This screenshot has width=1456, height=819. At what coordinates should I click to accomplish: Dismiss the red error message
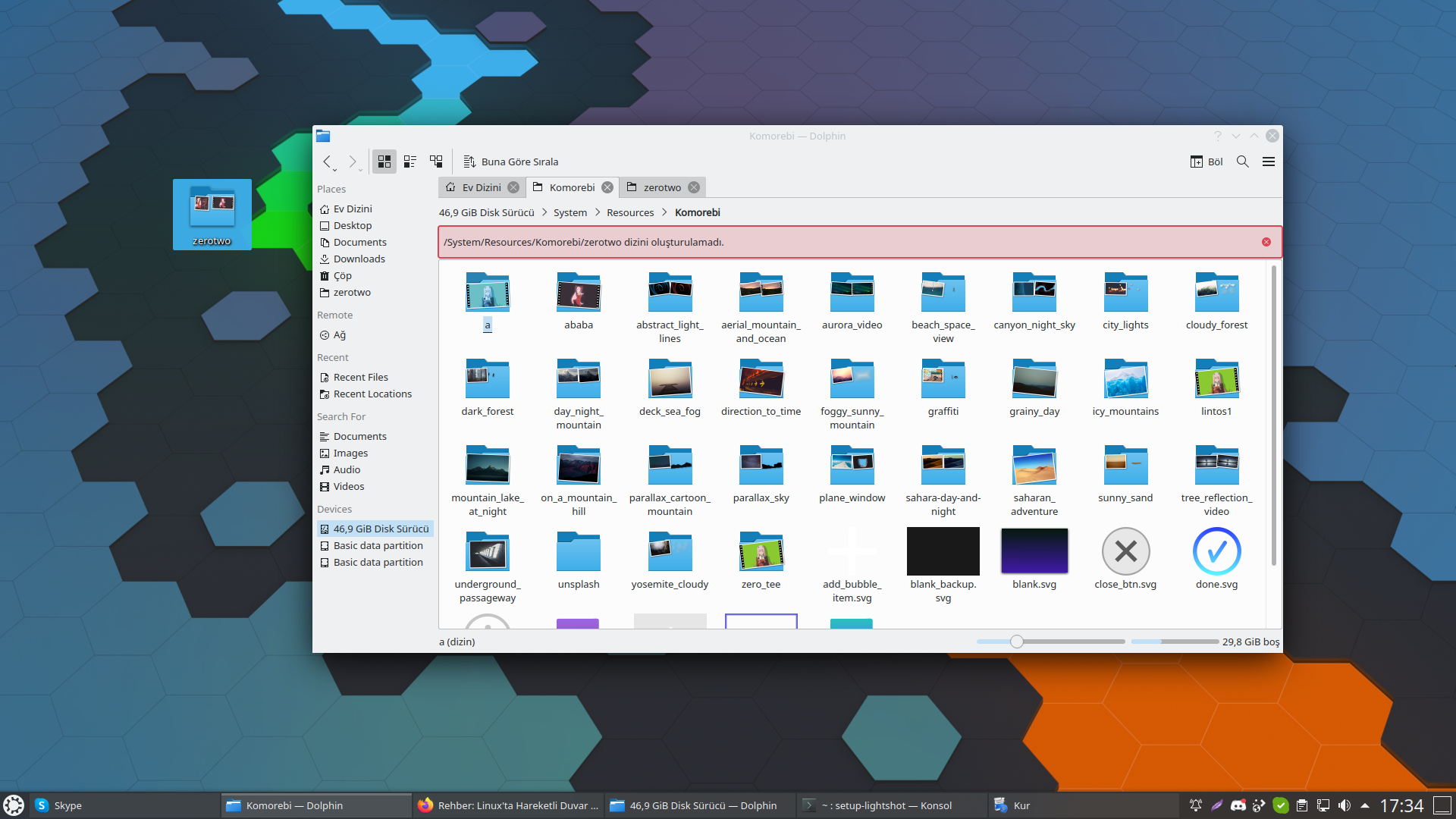pyautogui.click(x=1266, y=242)
